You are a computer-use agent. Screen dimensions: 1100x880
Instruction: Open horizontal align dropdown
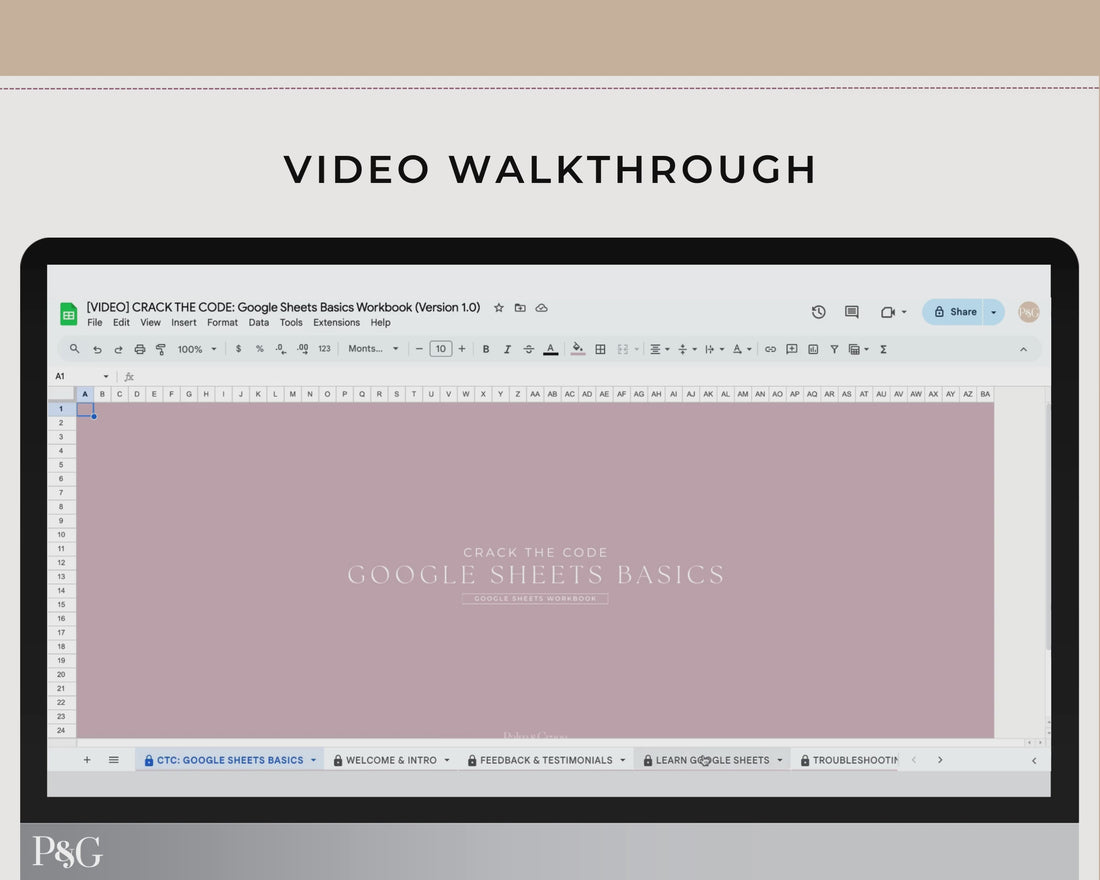click(659, 349)
